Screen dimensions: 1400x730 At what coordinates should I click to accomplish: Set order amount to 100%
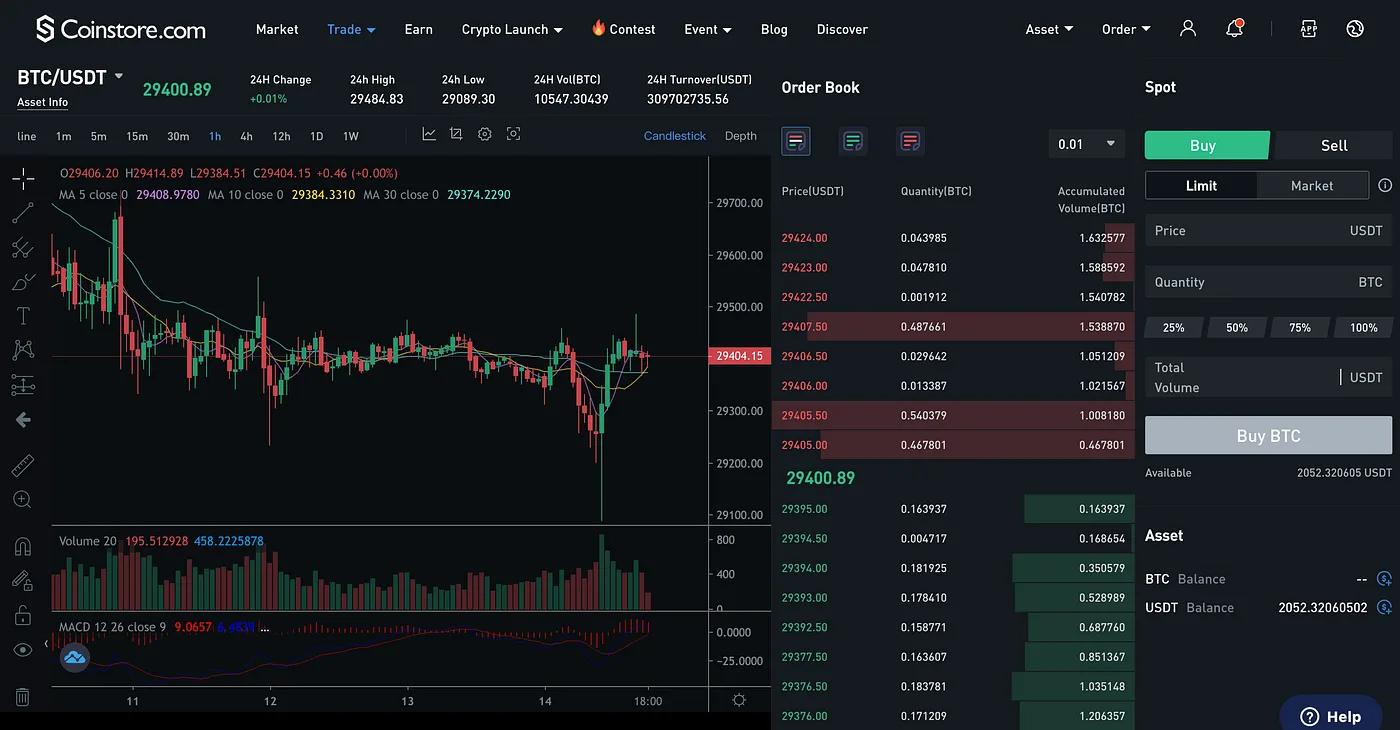[1363, 327]
